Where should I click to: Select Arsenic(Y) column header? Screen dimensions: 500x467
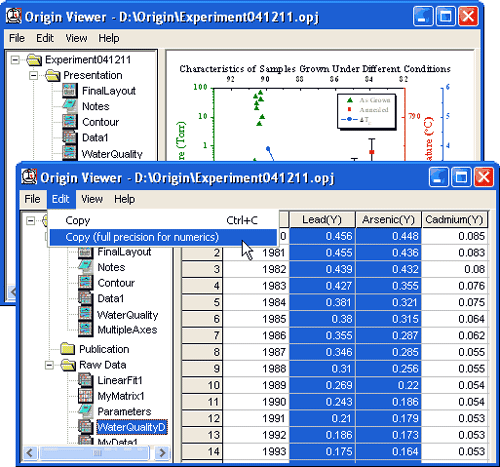coord(388,219)
